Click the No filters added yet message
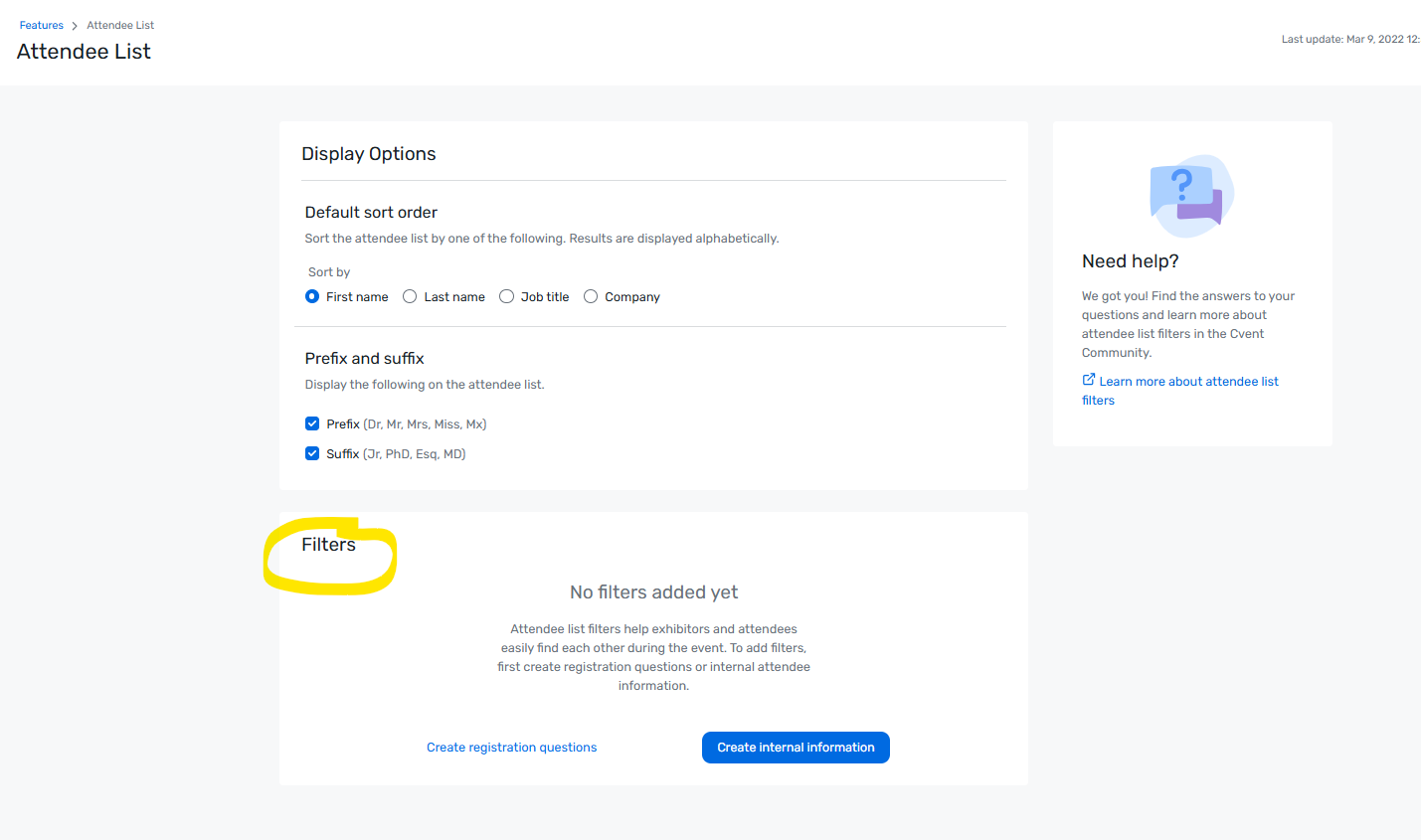 tap(653, 592)
